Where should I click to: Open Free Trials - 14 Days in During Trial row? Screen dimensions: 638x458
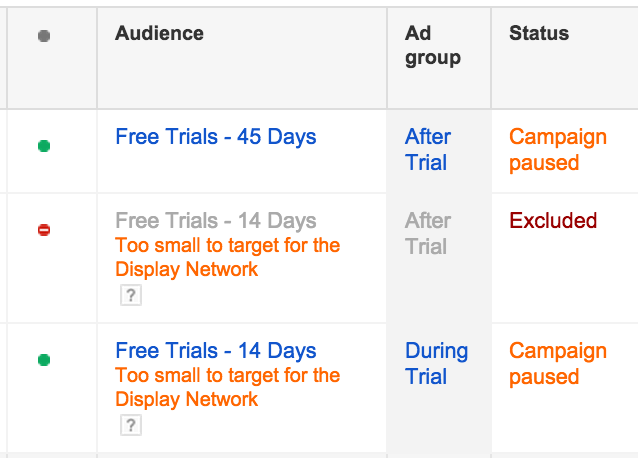pyautogui.click(x=216, y=351)
